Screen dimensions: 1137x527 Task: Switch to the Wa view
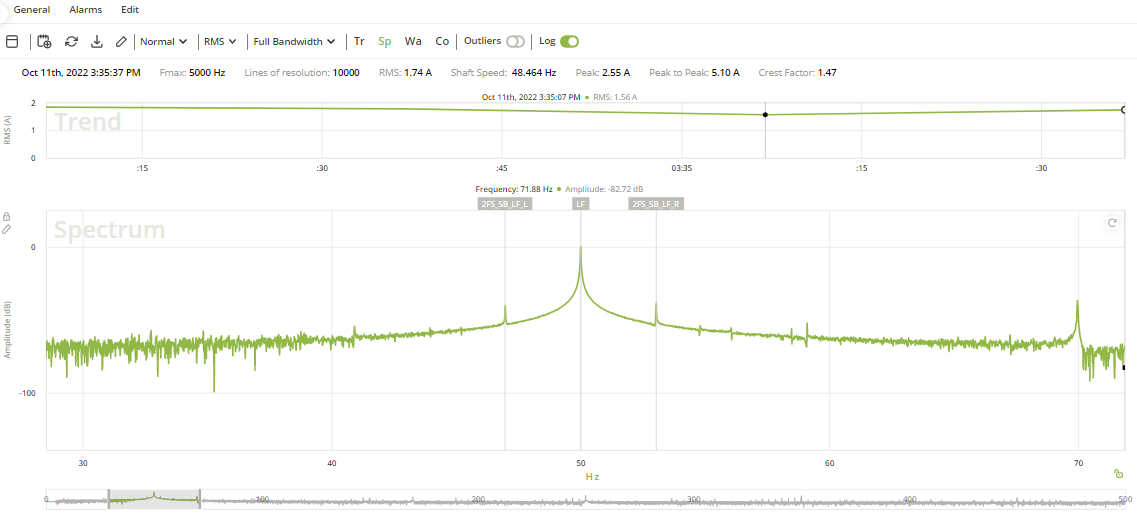[x=413, y=42]
